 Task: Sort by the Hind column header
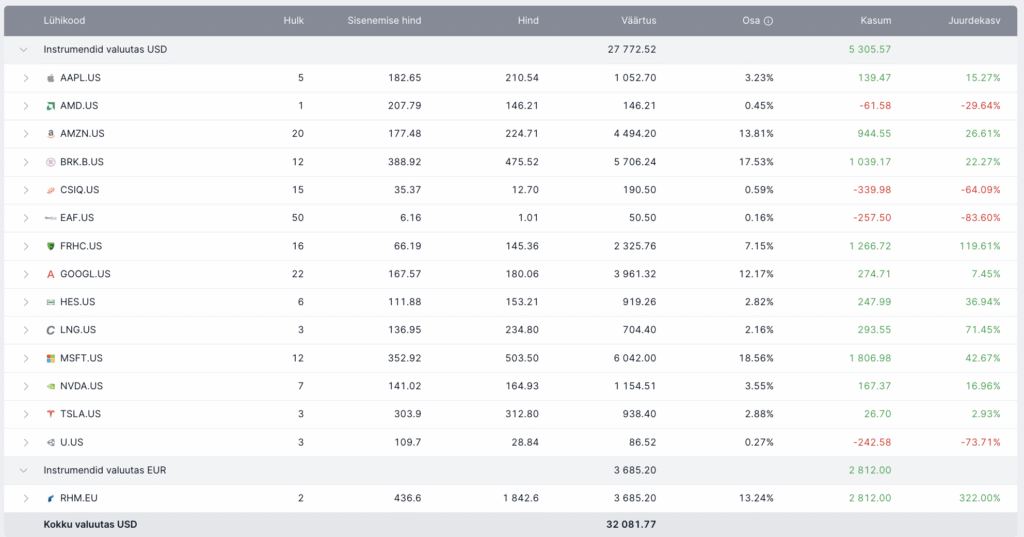(x=528, y=21)
